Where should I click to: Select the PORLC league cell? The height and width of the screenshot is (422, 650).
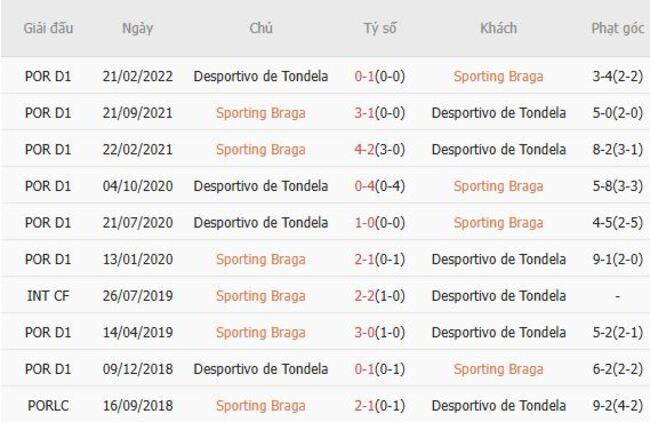(48, 405)
